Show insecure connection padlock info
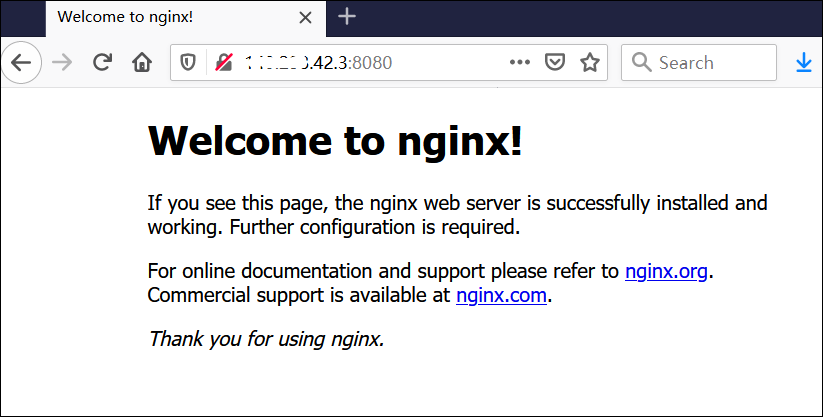823x417 pixels. coord(224,62)
